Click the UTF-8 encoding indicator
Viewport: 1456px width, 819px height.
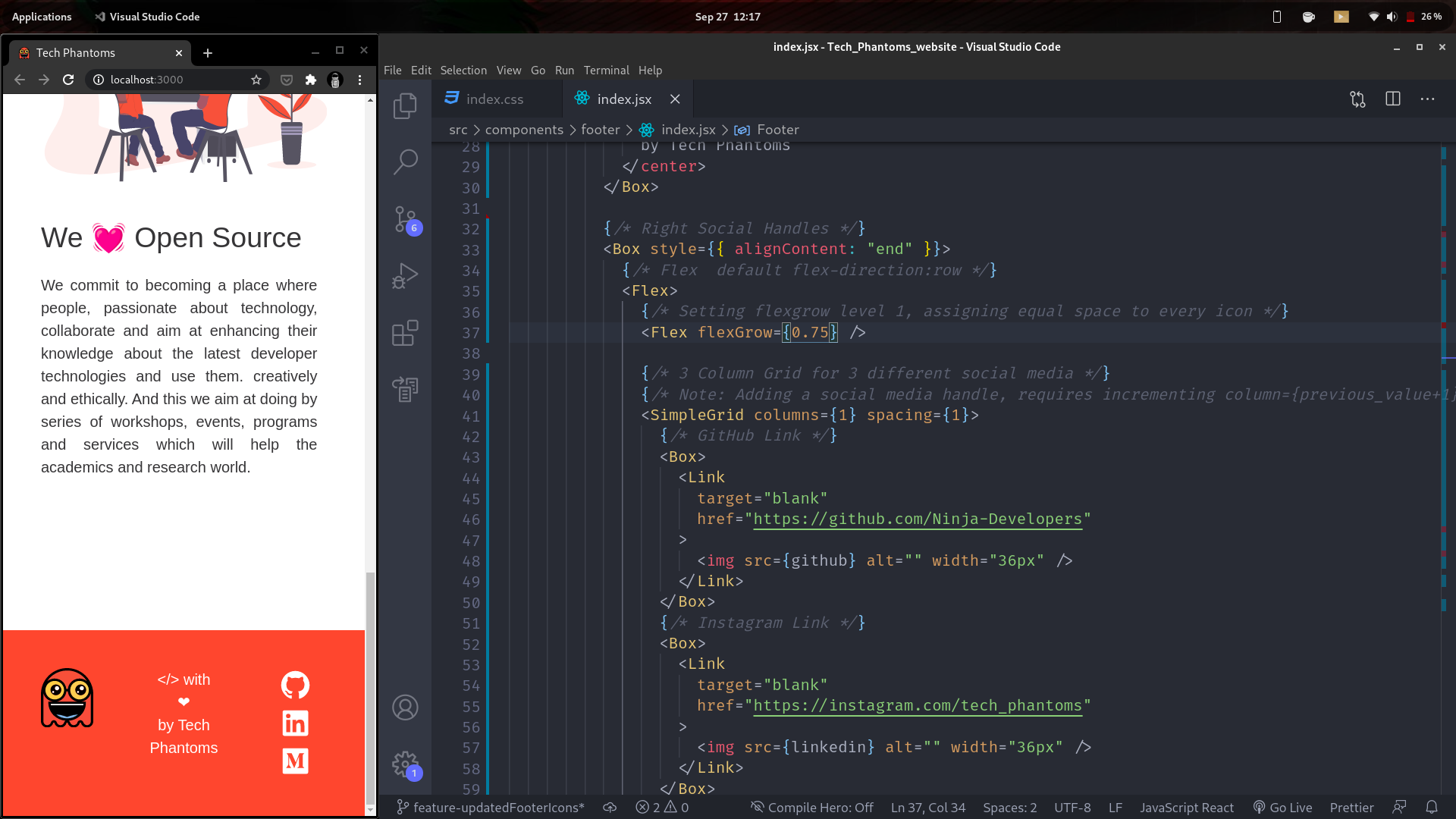(x=1072, y=807)
